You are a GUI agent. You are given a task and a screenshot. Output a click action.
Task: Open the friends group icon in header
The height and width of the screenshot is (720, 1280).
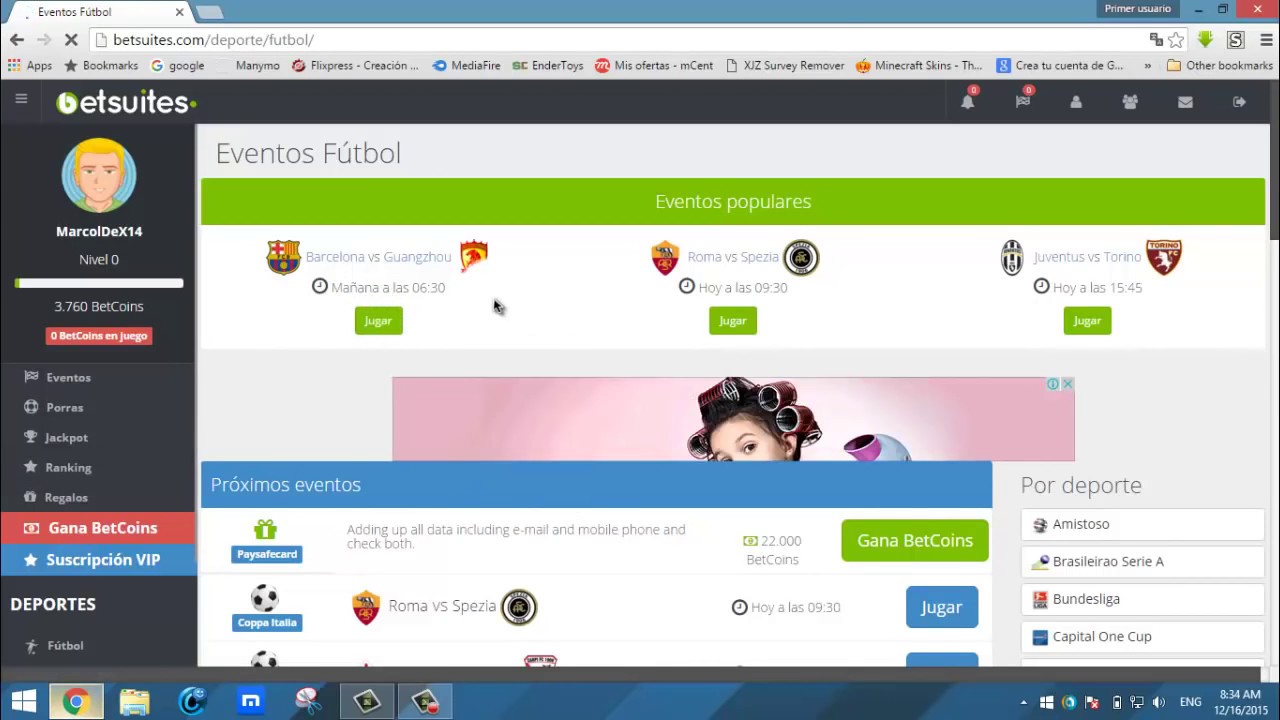tap(1130, 102)
